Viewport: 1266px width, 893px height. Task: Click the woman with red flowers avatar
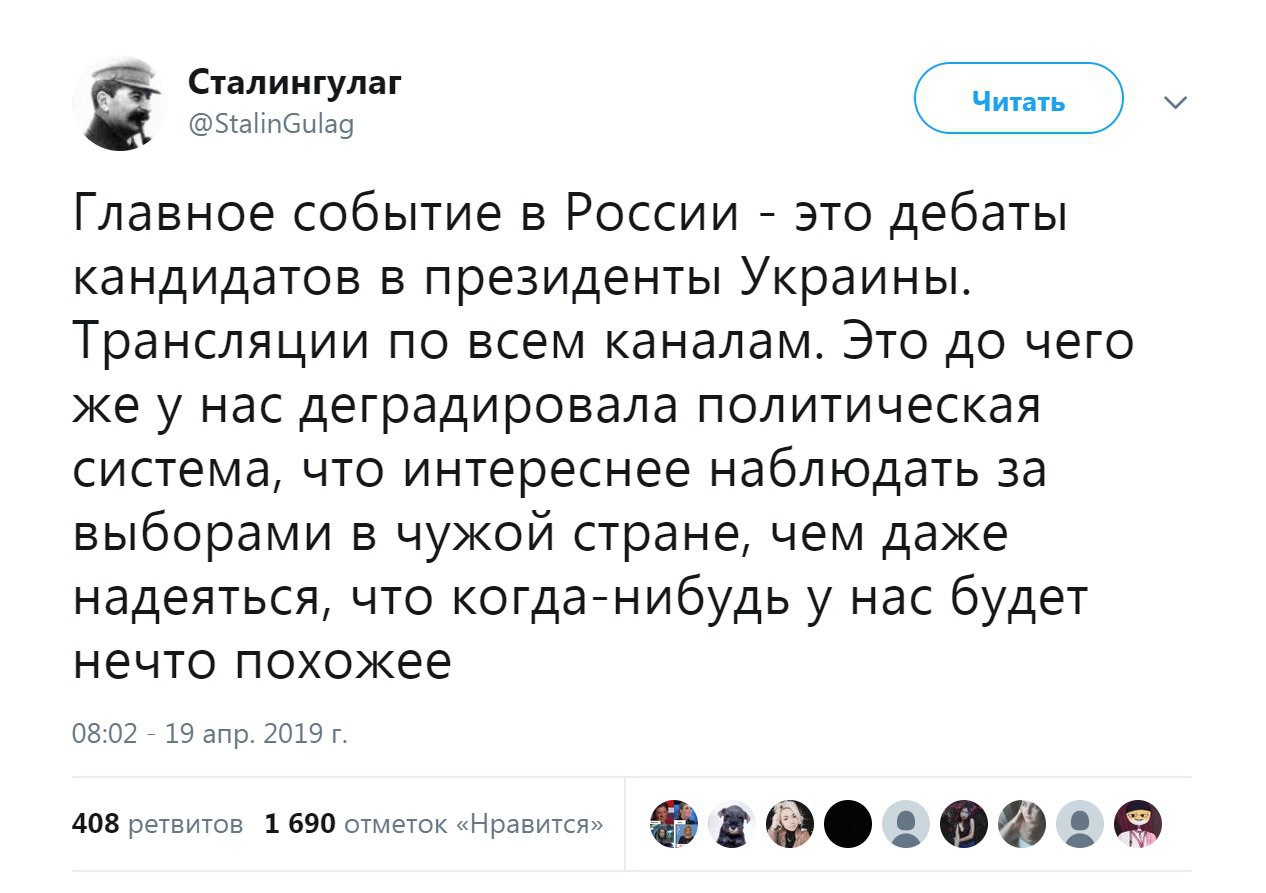(963, 824)
